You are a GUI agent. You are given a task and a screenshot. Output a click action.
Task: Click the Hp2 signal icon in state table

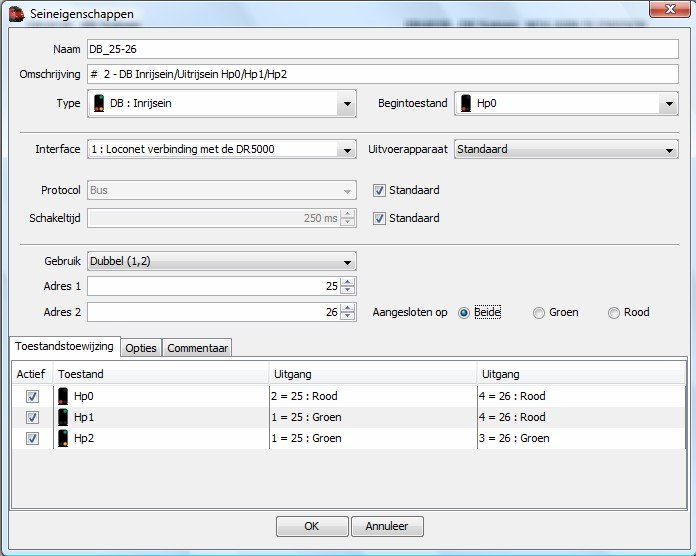pos(63,438)
